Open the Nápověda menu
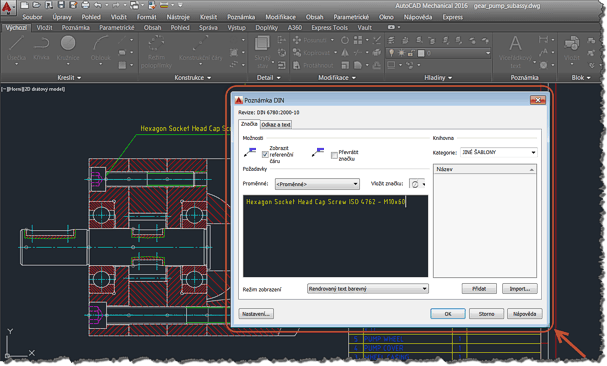The width and height of the screenshot is (607, 366). point(418,17)
